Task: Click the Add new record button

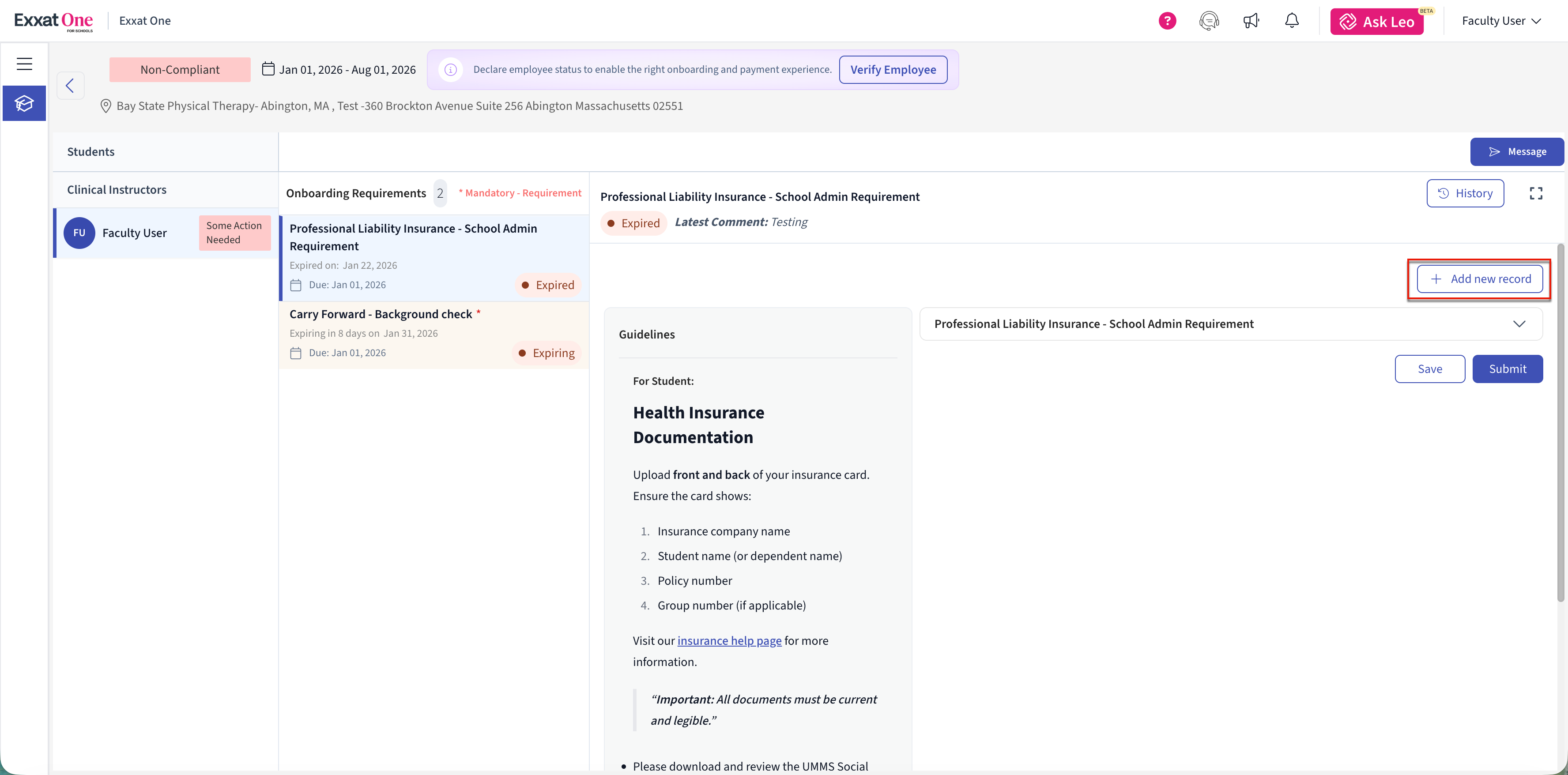Action: tap(1479, 279)
